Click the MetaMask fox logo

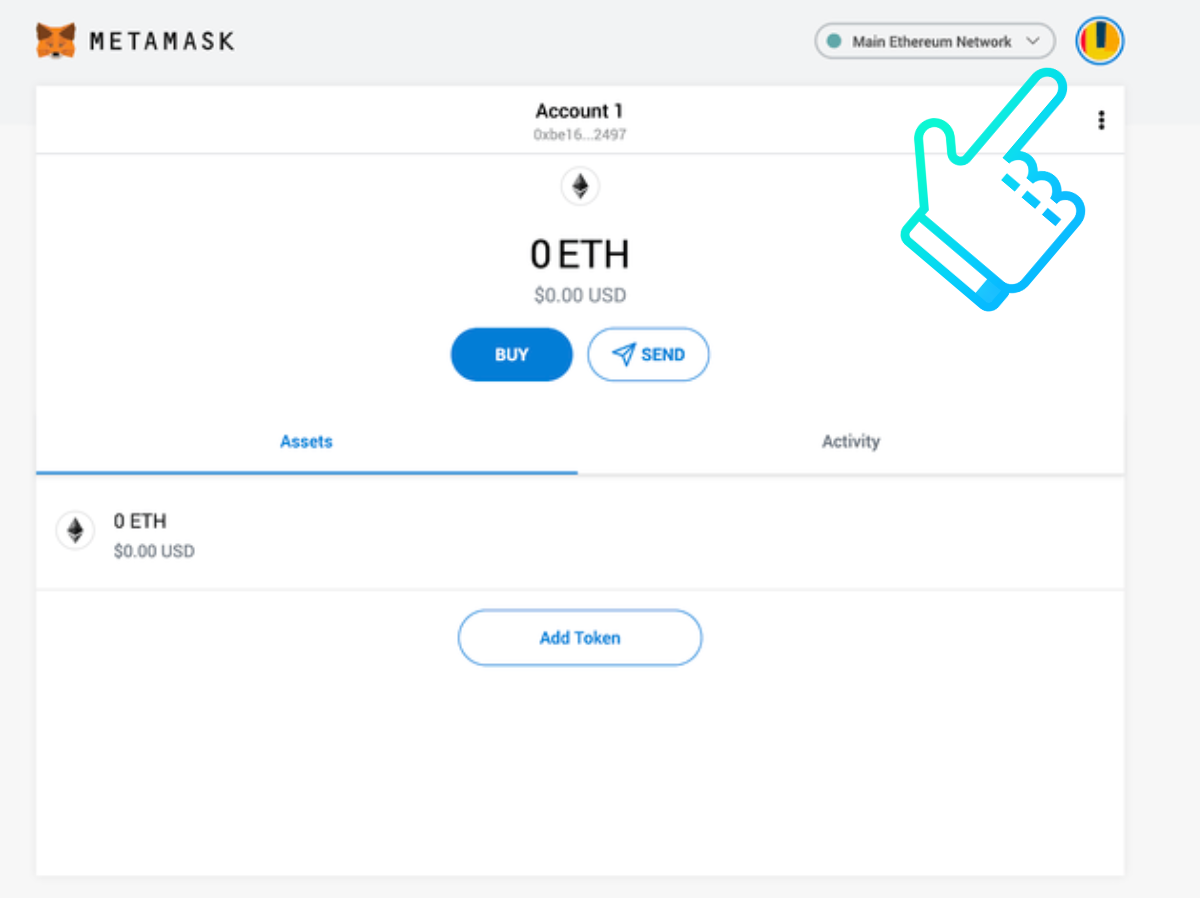click(56, 41)
